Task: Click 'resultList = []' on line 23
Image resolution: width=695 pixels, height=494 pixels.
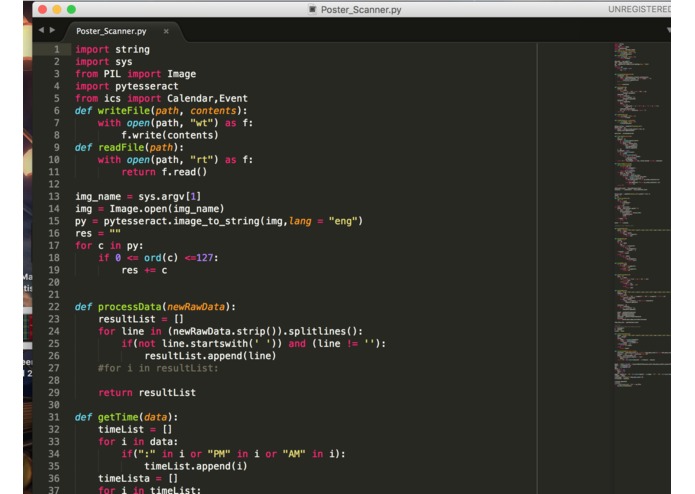Action: click(x=141, y=319)
